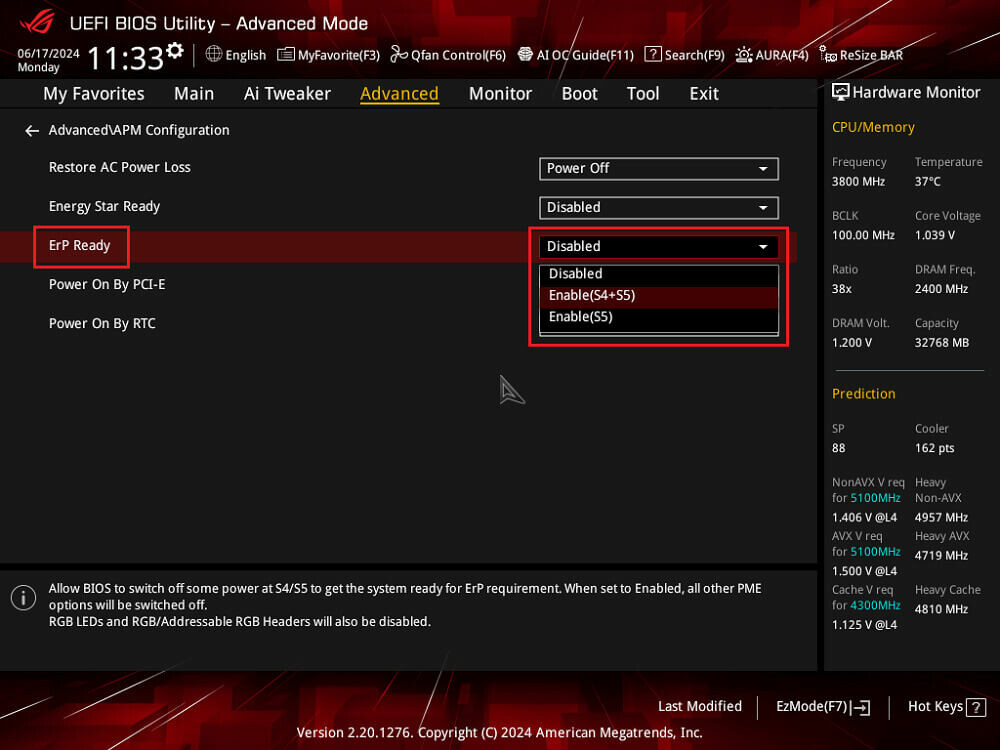Click the MyFavorite list icon
Screen dimensions: 1000x750
tap(286, 55)
